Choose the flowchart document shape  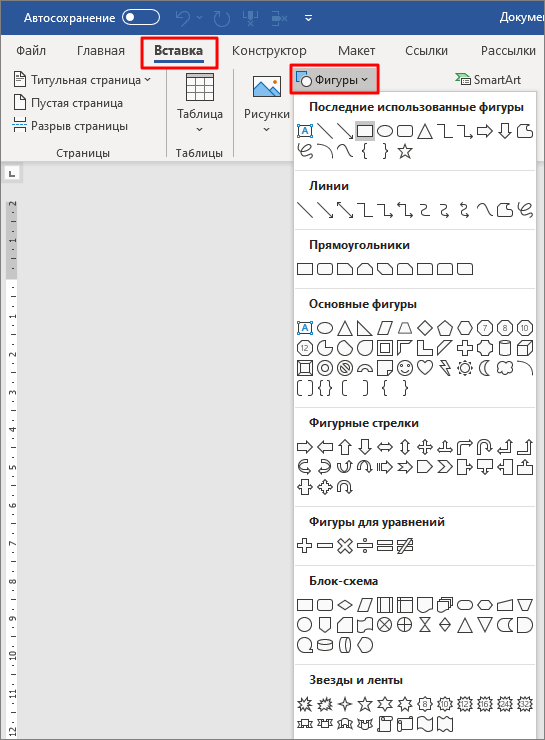point(425,605)
